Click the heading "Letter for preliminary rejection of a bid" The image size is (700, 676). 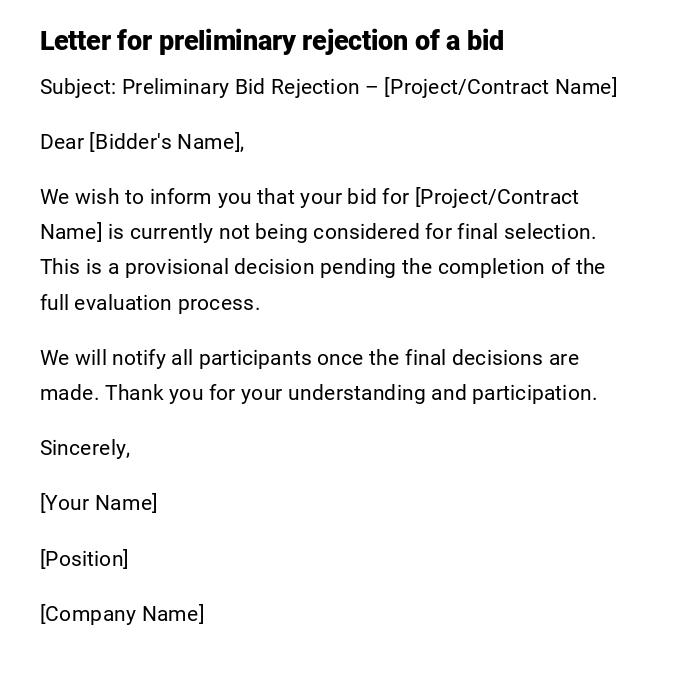click(x=272, y=41)
